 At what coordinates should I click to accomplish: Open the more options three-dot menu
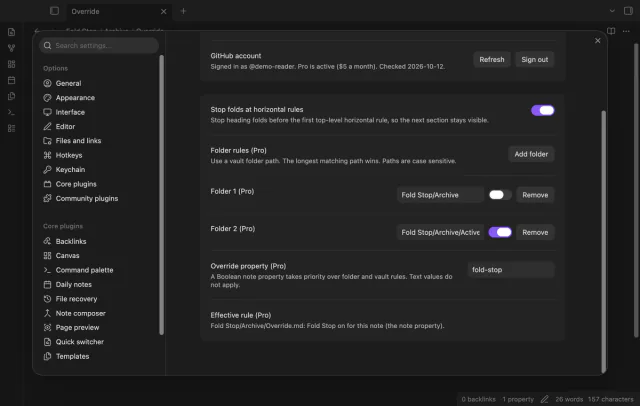[x=626, y=31]
